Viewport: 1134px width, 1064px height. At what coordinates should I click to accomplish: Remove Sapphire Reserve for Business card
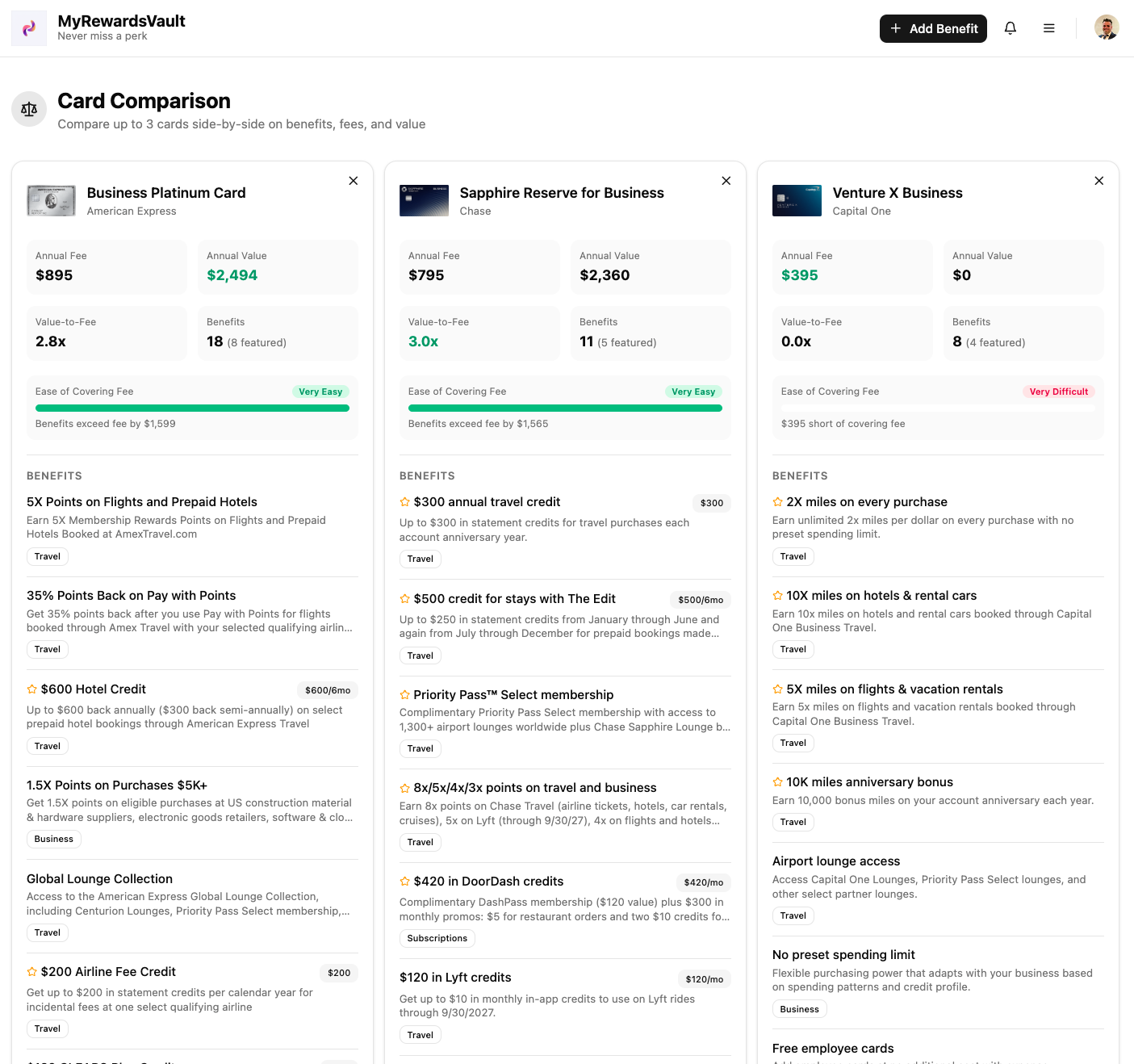726,181
